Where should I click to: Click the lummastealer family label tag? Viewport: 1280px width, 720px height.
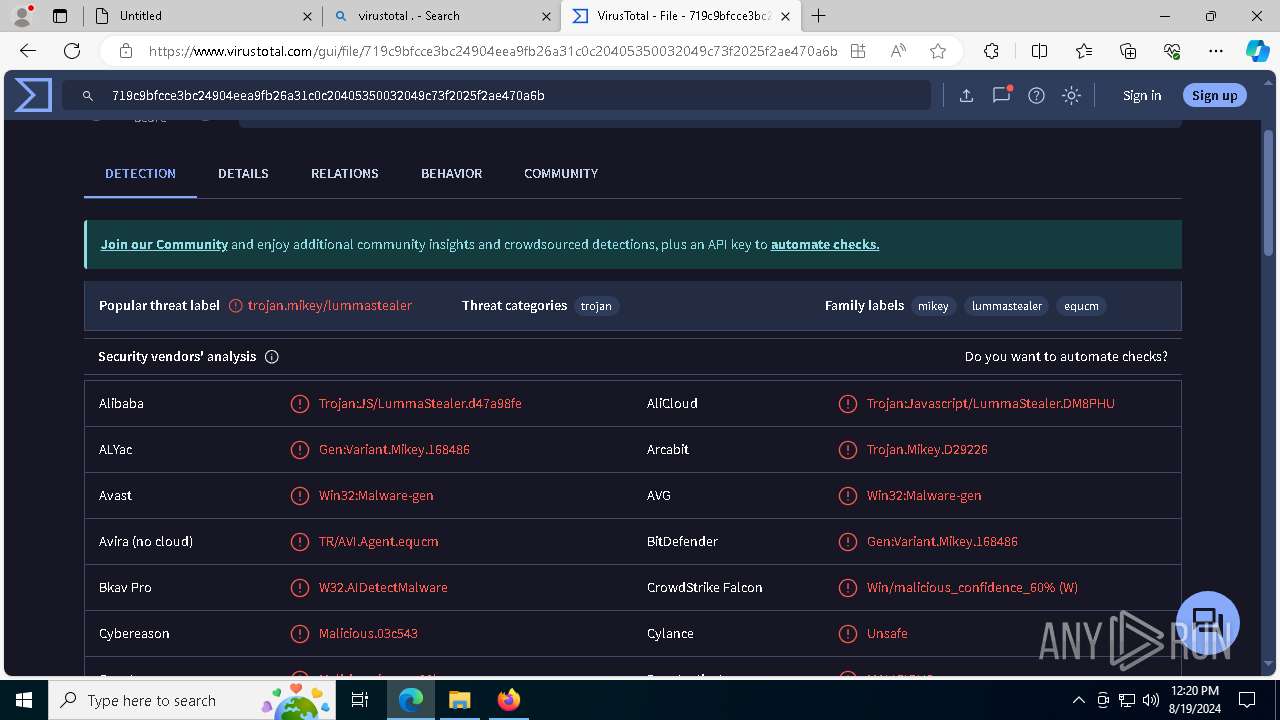point(1007,306)
